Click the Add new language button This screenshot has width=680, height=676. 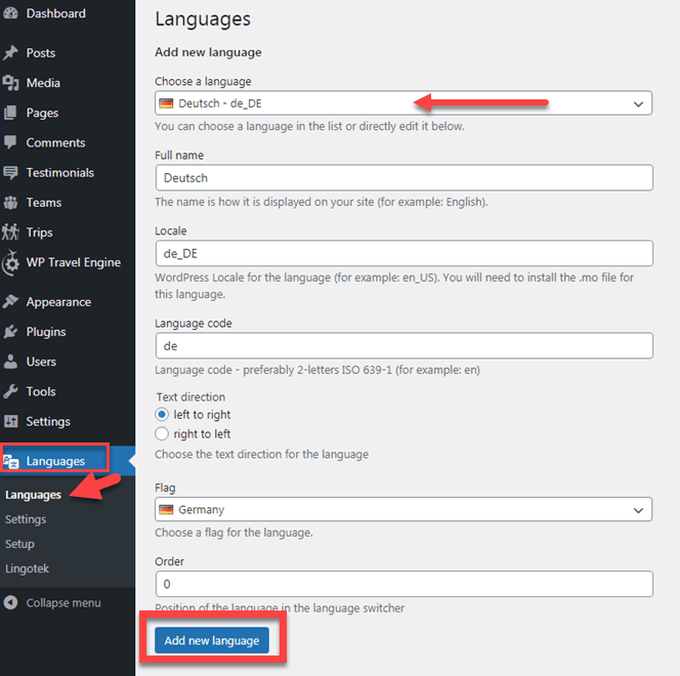(212, 640)
